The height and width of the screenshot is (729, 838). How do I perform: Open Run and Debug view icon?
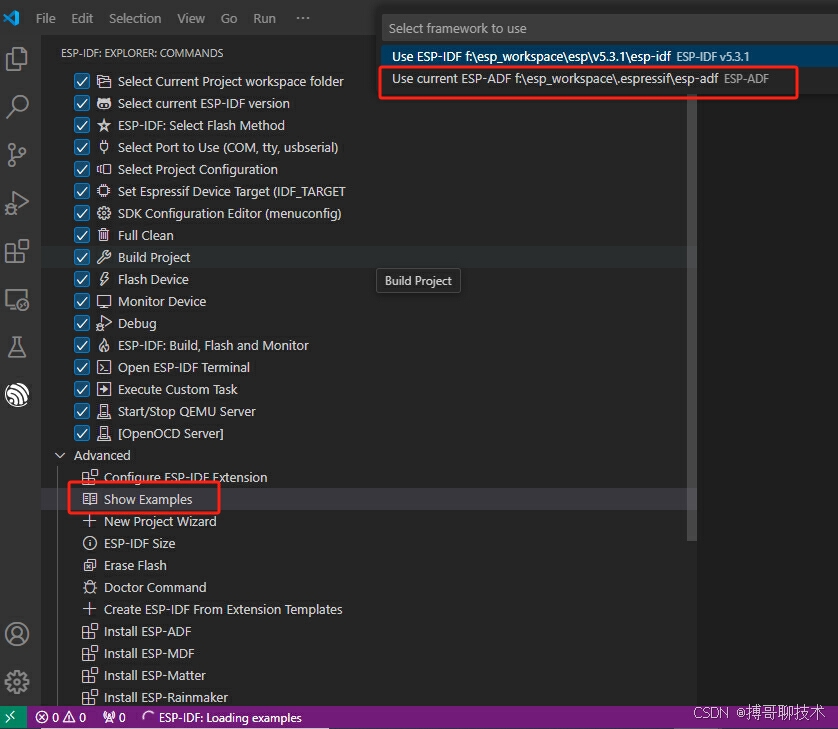click(17, 203)
